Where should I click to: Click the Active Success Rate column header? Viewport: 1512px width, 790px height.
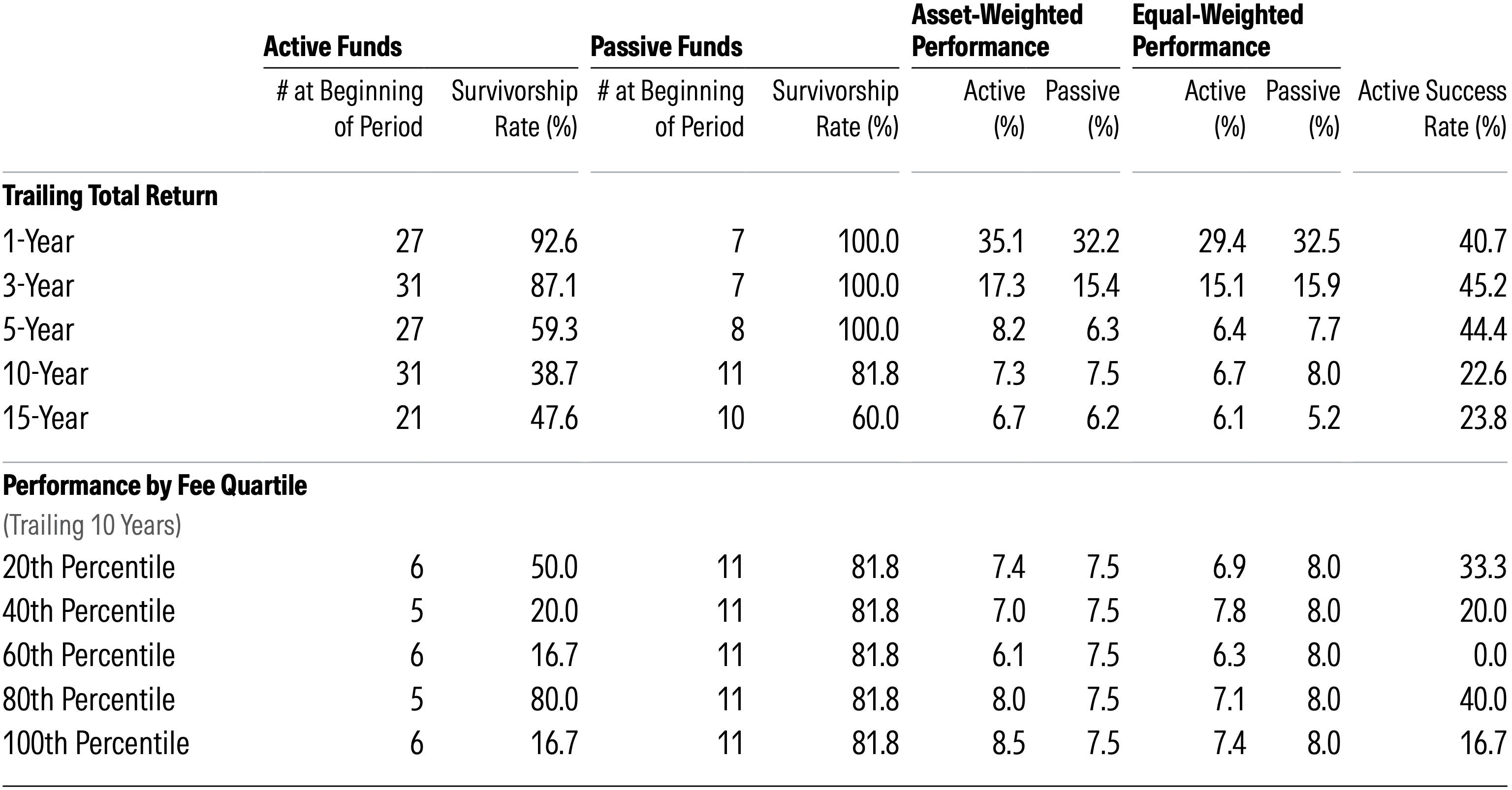1432,109
